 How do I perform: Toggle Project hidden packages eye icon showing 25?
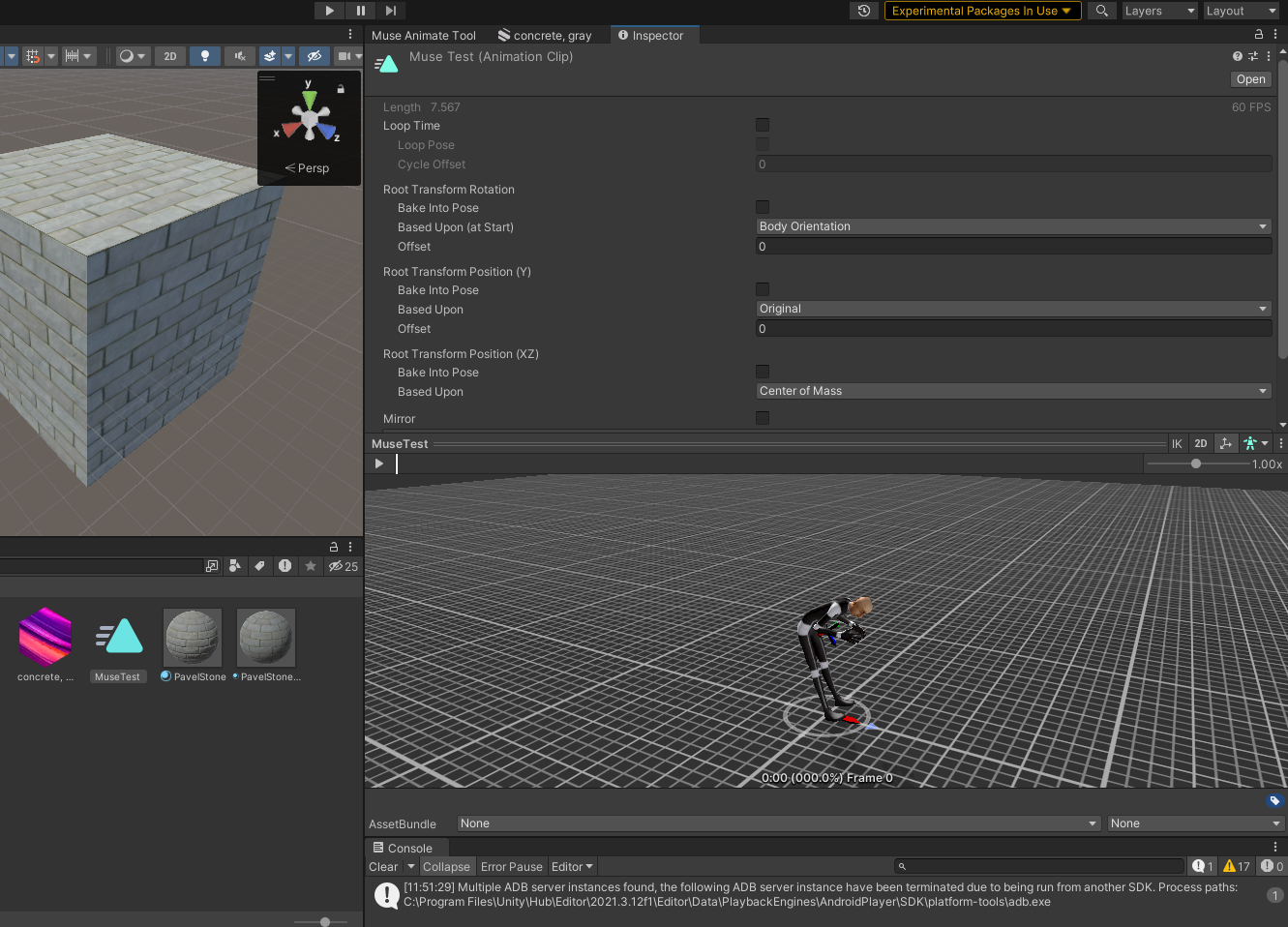[x=343, y=566]
